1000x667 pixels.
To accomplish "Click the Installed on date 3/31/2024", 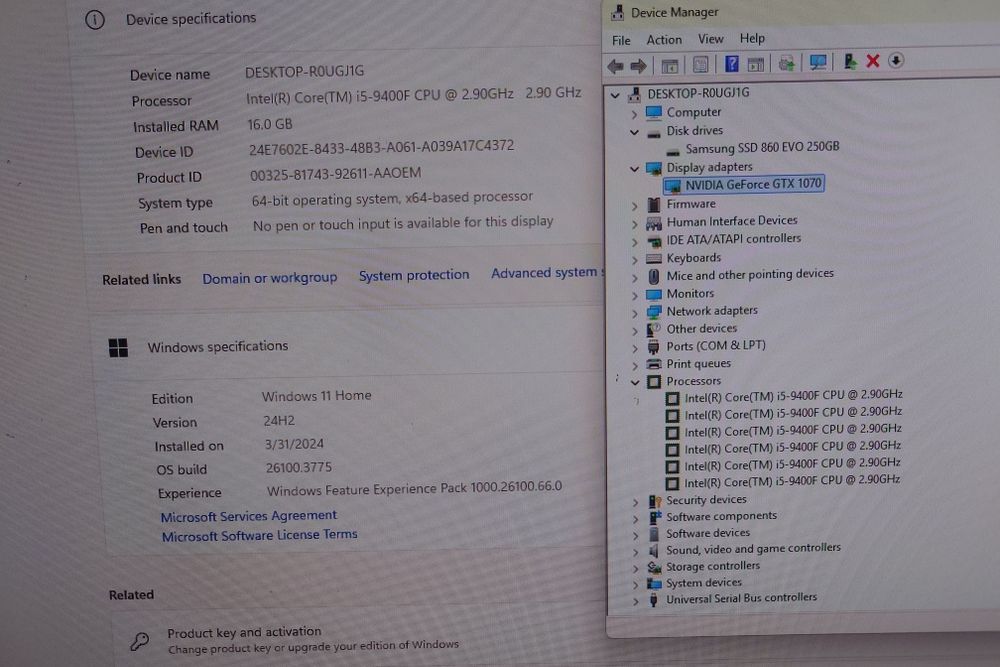I will click(294, 444).
